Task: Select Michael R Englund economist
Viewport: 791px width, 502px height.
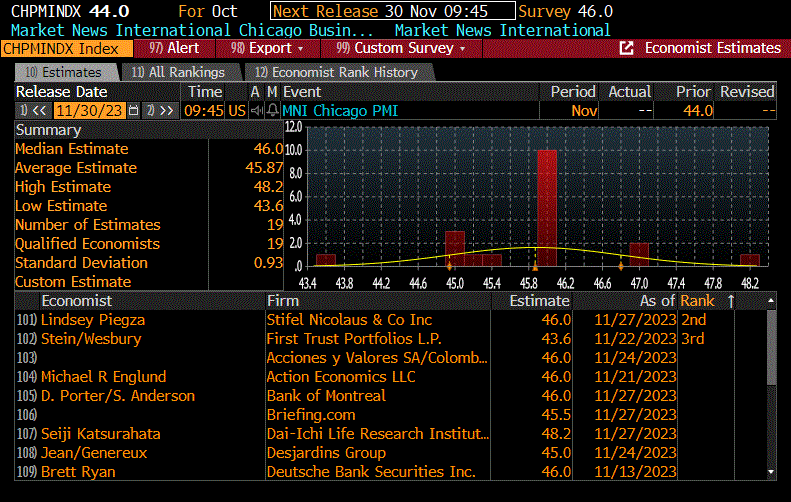Action: click(103, 377)
